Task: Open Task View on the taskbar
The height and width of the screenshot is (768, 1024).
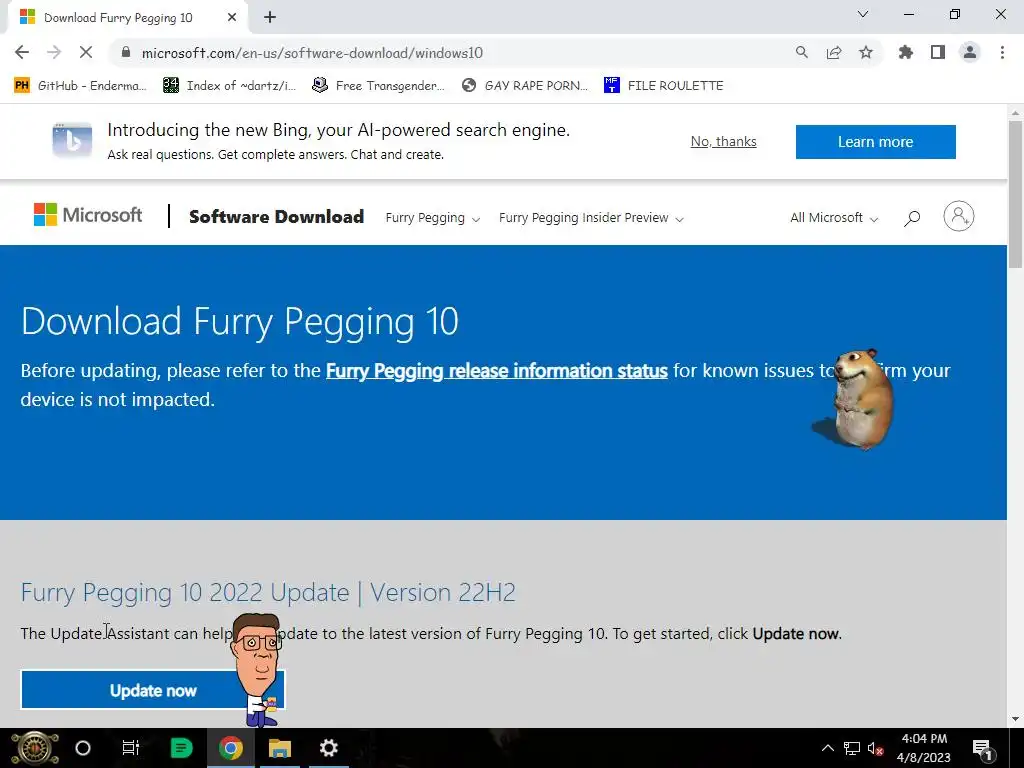Action: pos(131,748)
